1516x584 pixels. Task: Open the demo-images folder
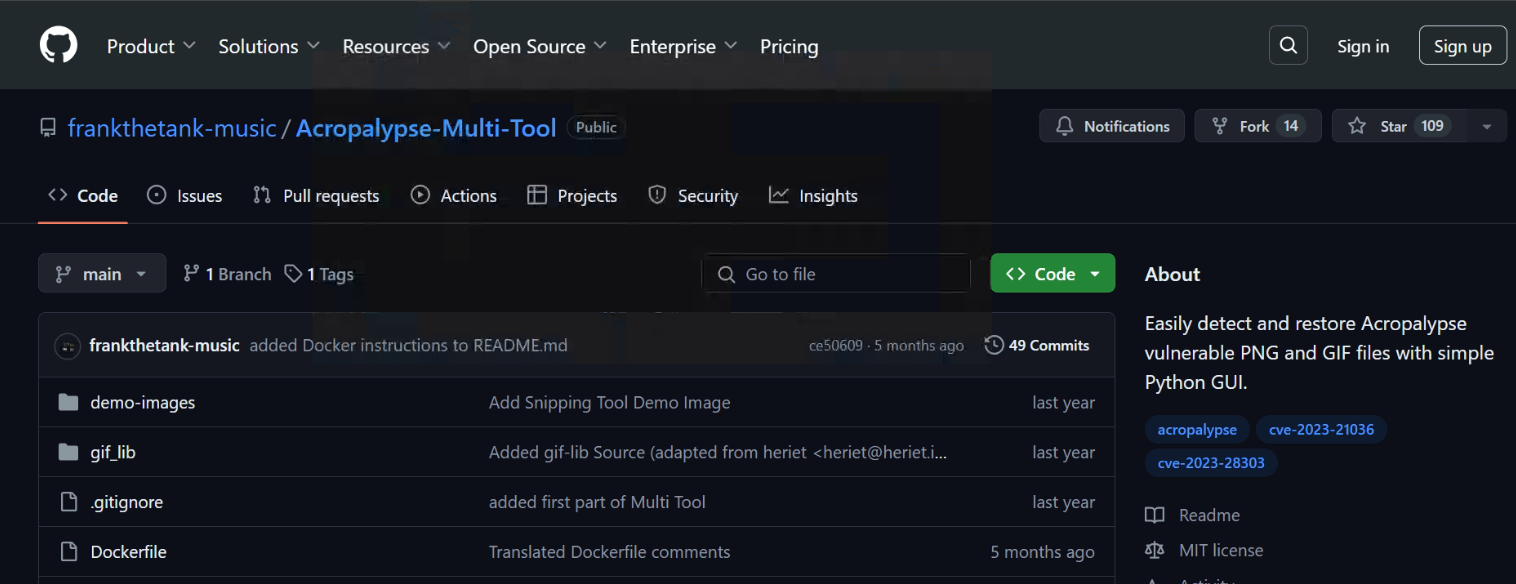click(x=143, y=403)
